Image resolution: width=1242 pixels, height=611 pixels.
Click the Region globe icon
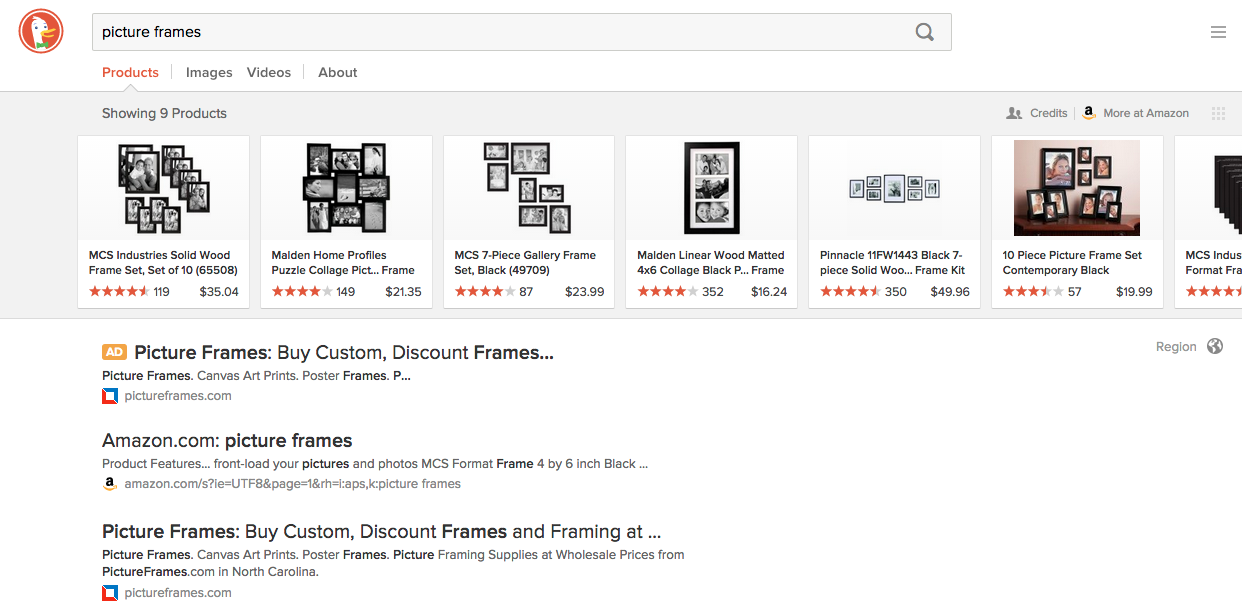(x=1215, y=347)
